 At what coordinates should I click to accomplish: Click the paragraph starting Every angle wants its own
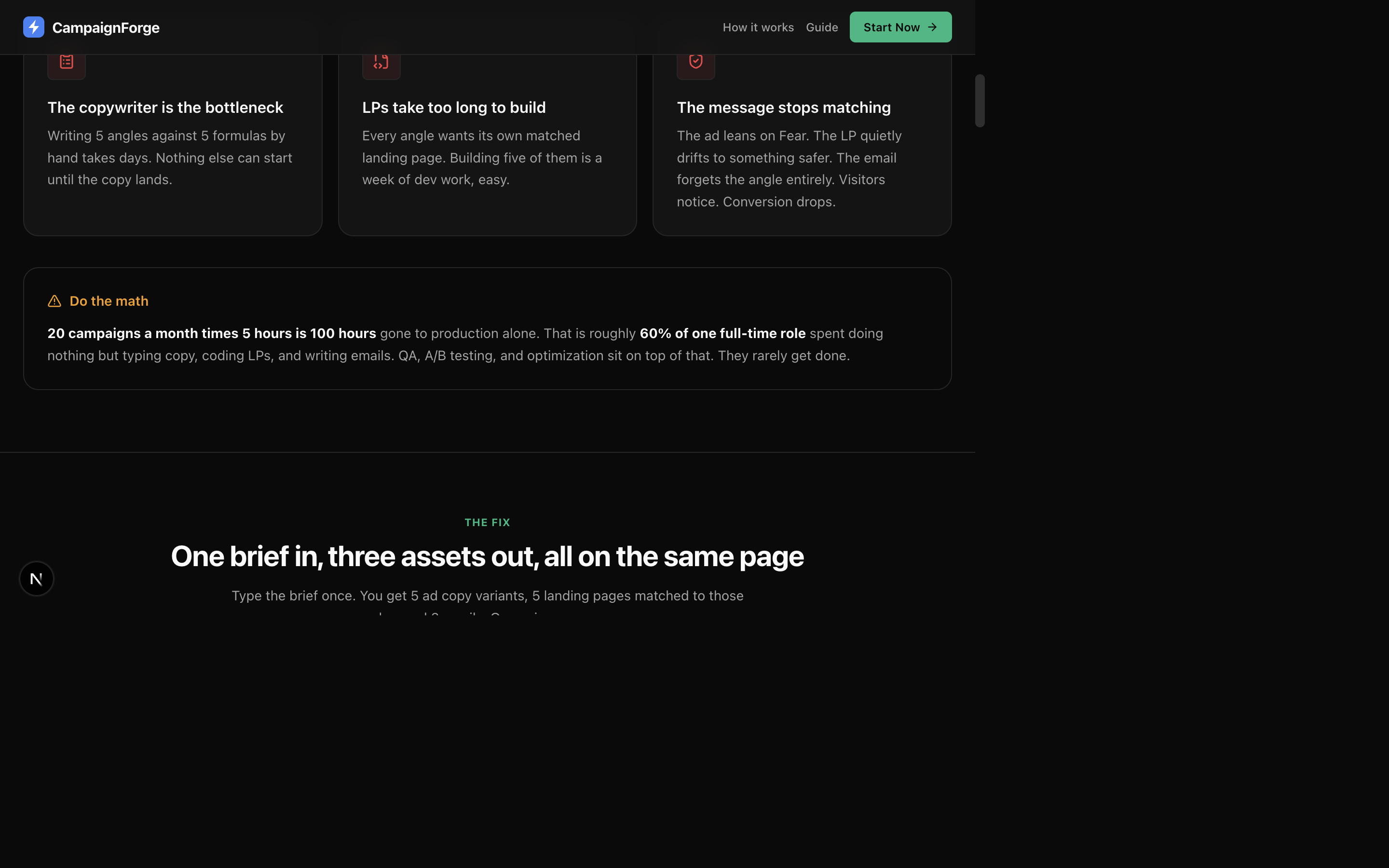click(x=482, y=158)
